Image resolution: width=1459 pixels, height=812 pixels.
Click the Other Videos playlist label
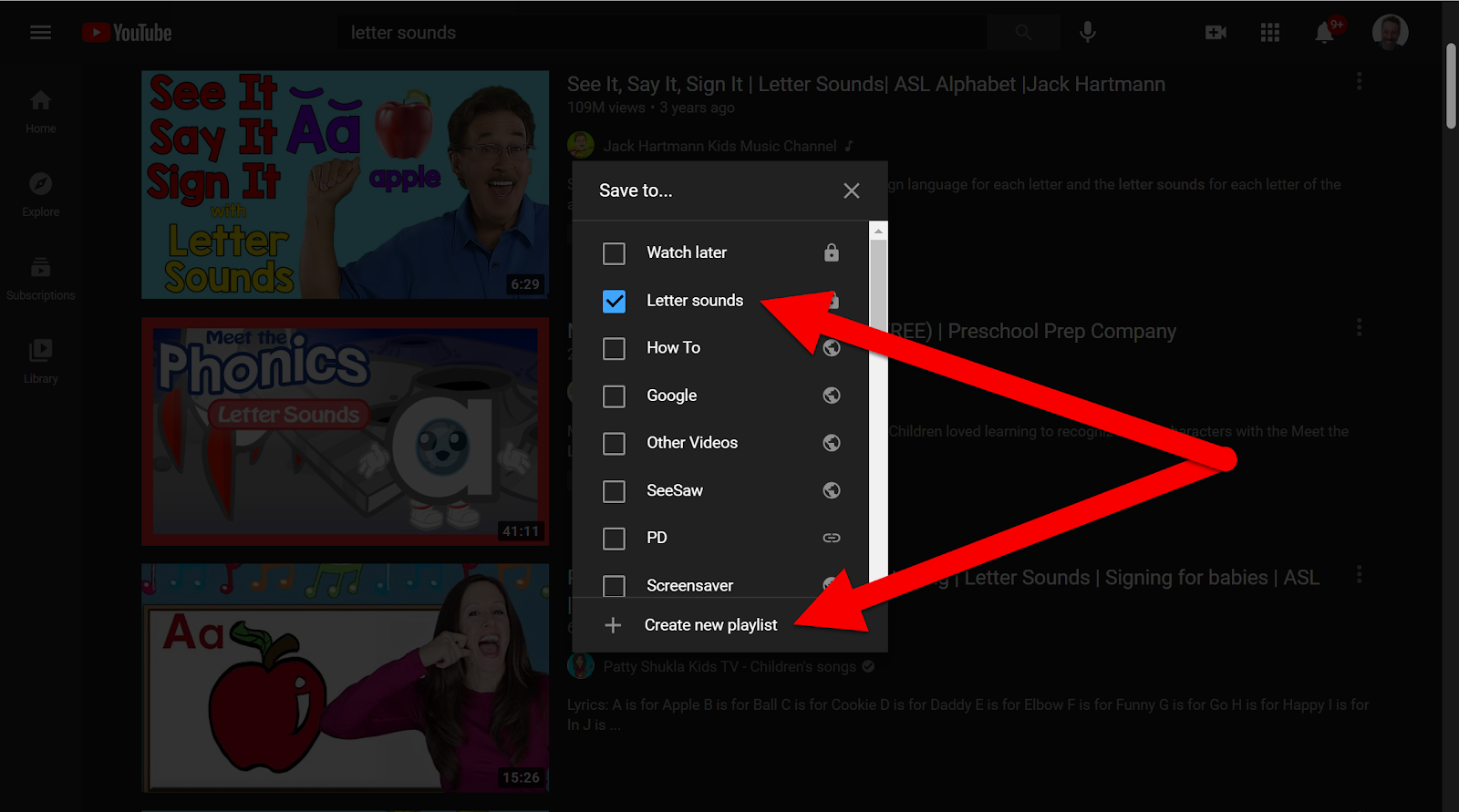coord(692,442)
